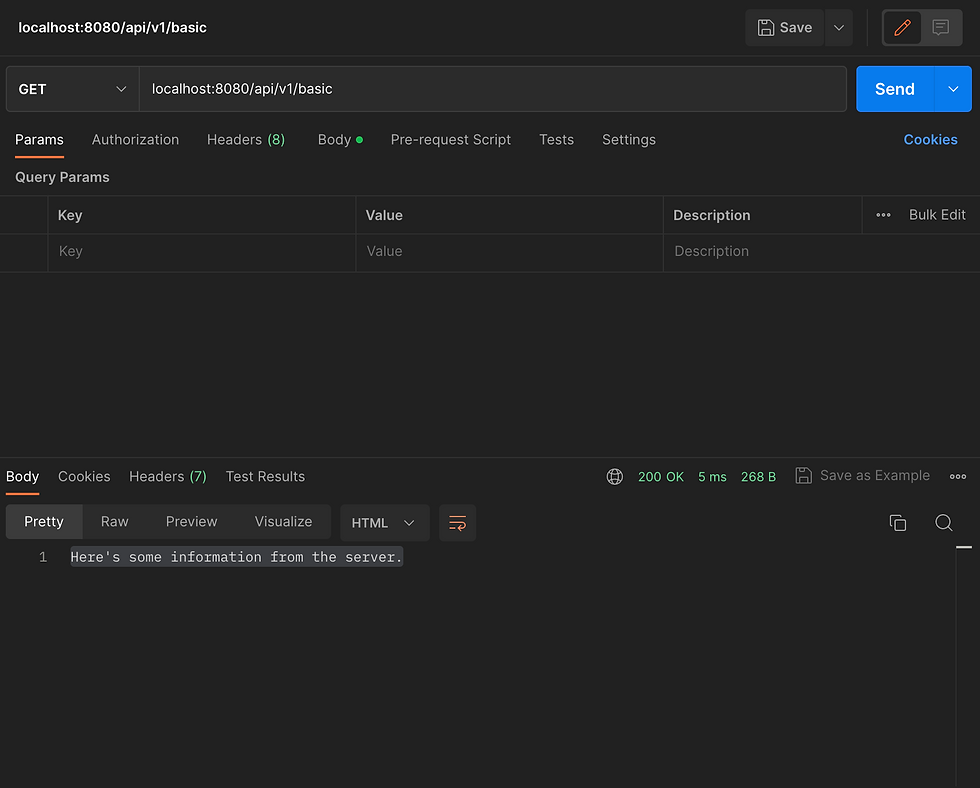980x788 pixels.
Task: Click the request URL field
Action: tap(492, 89)
